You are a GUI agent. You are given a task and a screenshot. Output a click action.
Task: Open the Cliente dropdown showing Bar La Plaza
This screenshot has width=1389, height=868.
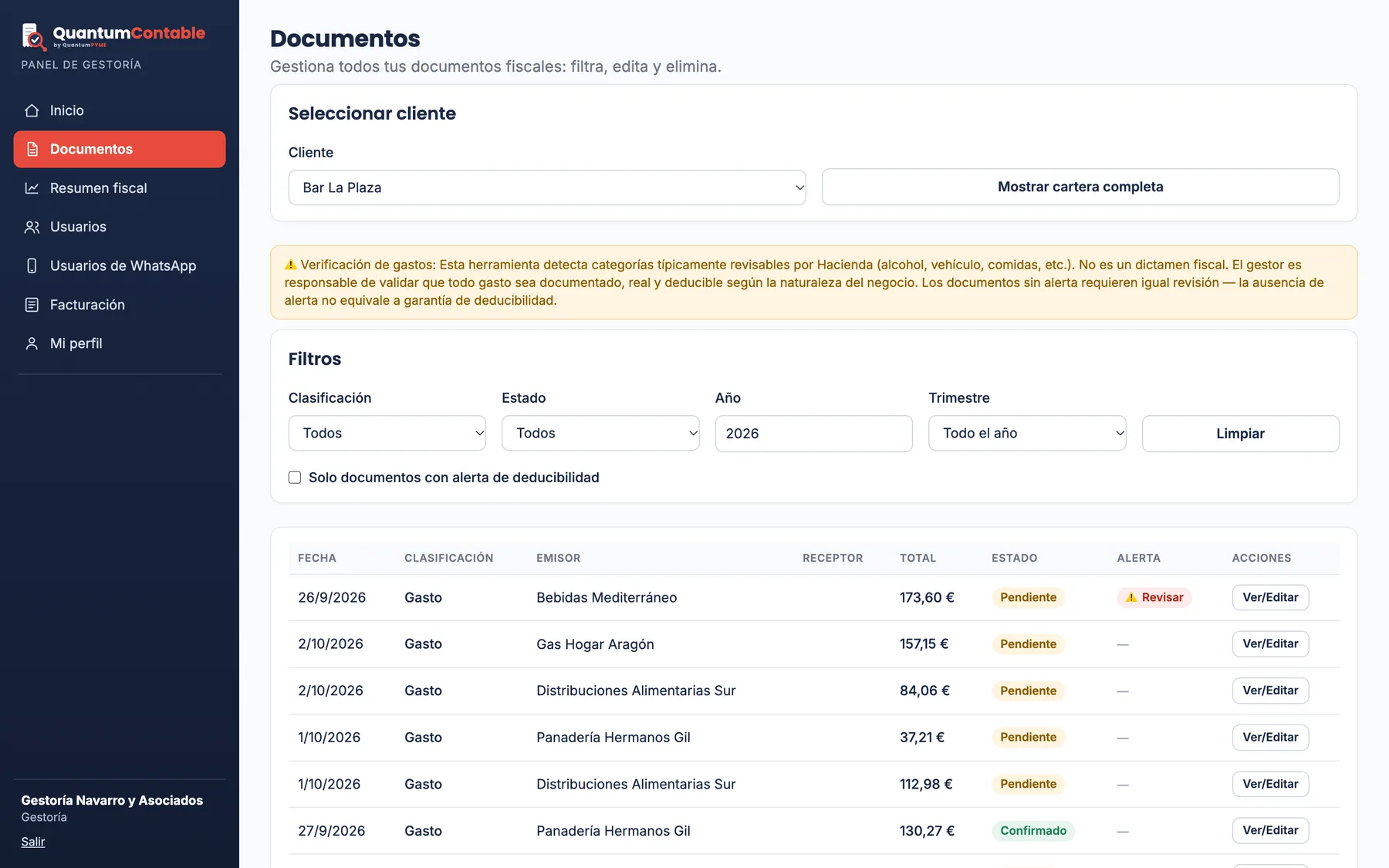(547, 187)
